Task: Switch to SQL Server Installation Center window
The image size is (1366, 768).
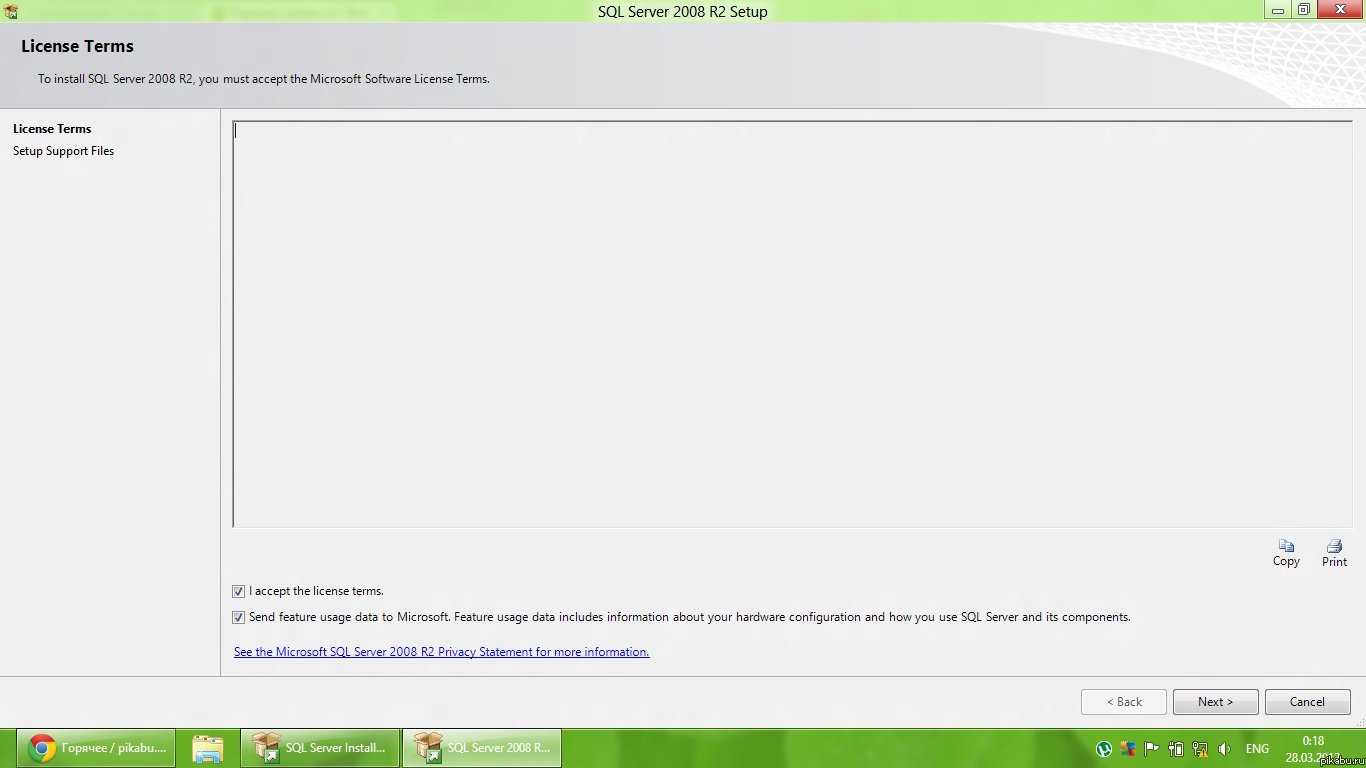Action: click(320, 748)
